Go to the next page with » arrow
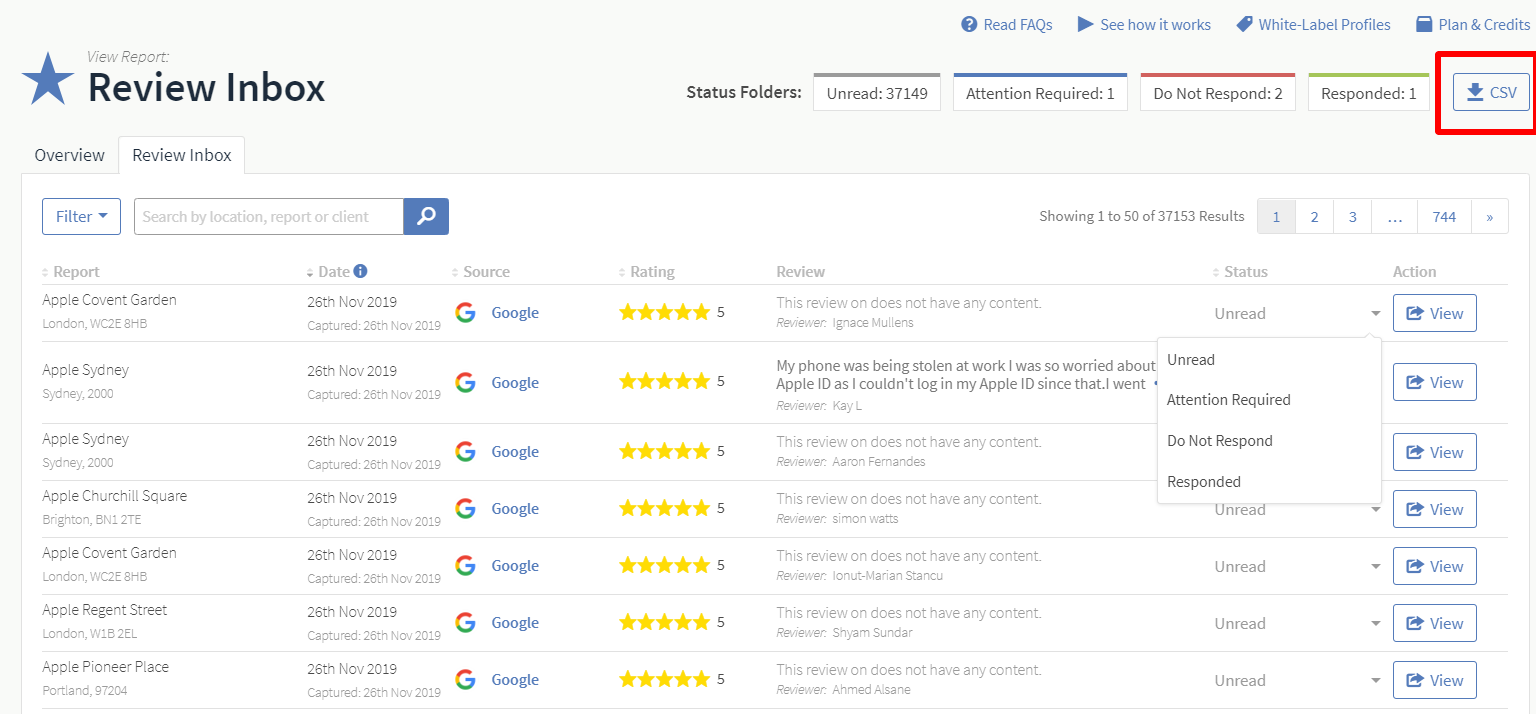Viewport: 1536px width, 714px height. click(1490, 216)
